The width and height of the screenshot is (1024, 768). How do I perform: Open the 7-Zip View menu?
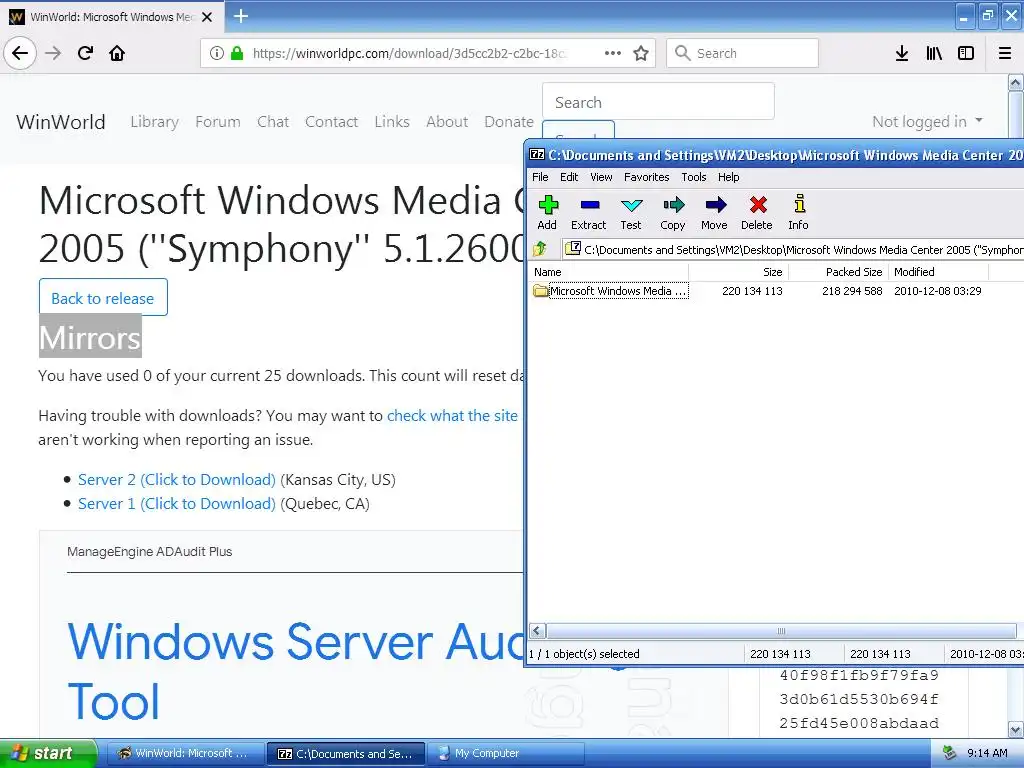tap(601, 177)
